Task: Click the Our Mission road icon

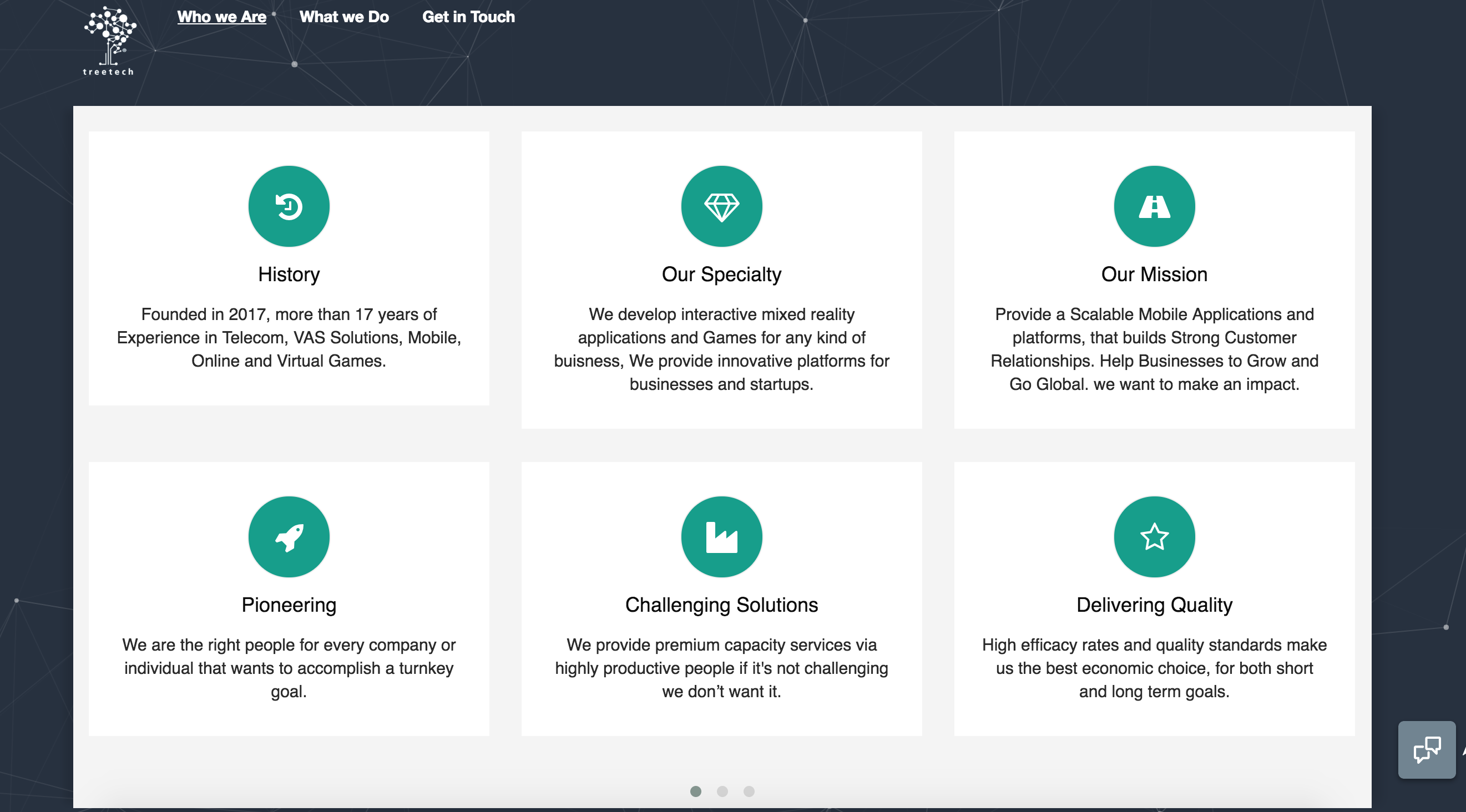Action: pyautogui.click(x=1154, y=206)
